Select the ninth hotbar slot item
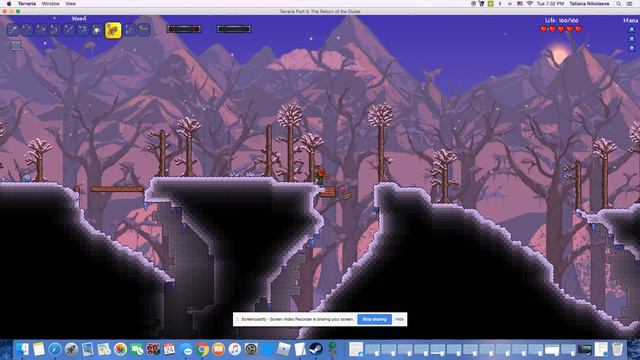 click(x=130, y=29)
